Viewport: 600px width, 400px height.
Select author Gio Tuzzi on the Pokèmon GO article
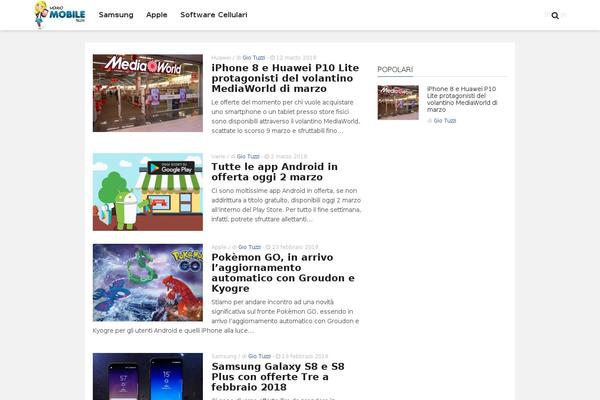(x=249, y=247)
